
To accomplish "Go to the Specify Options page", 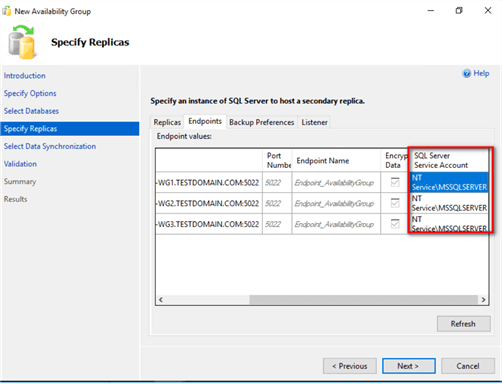I will pos(30,93).
